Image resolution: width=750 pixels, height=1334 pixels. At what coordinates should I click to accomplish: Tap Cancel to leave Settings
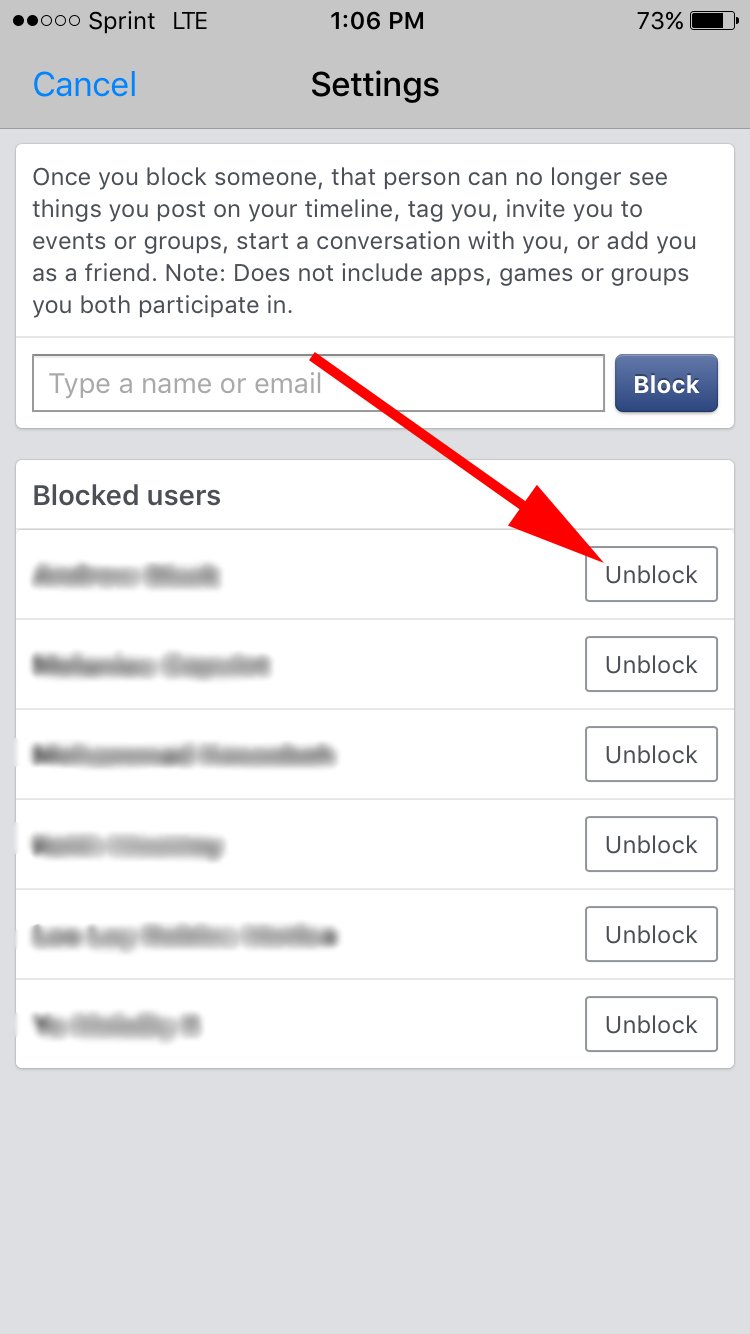[x=84, y=84]
